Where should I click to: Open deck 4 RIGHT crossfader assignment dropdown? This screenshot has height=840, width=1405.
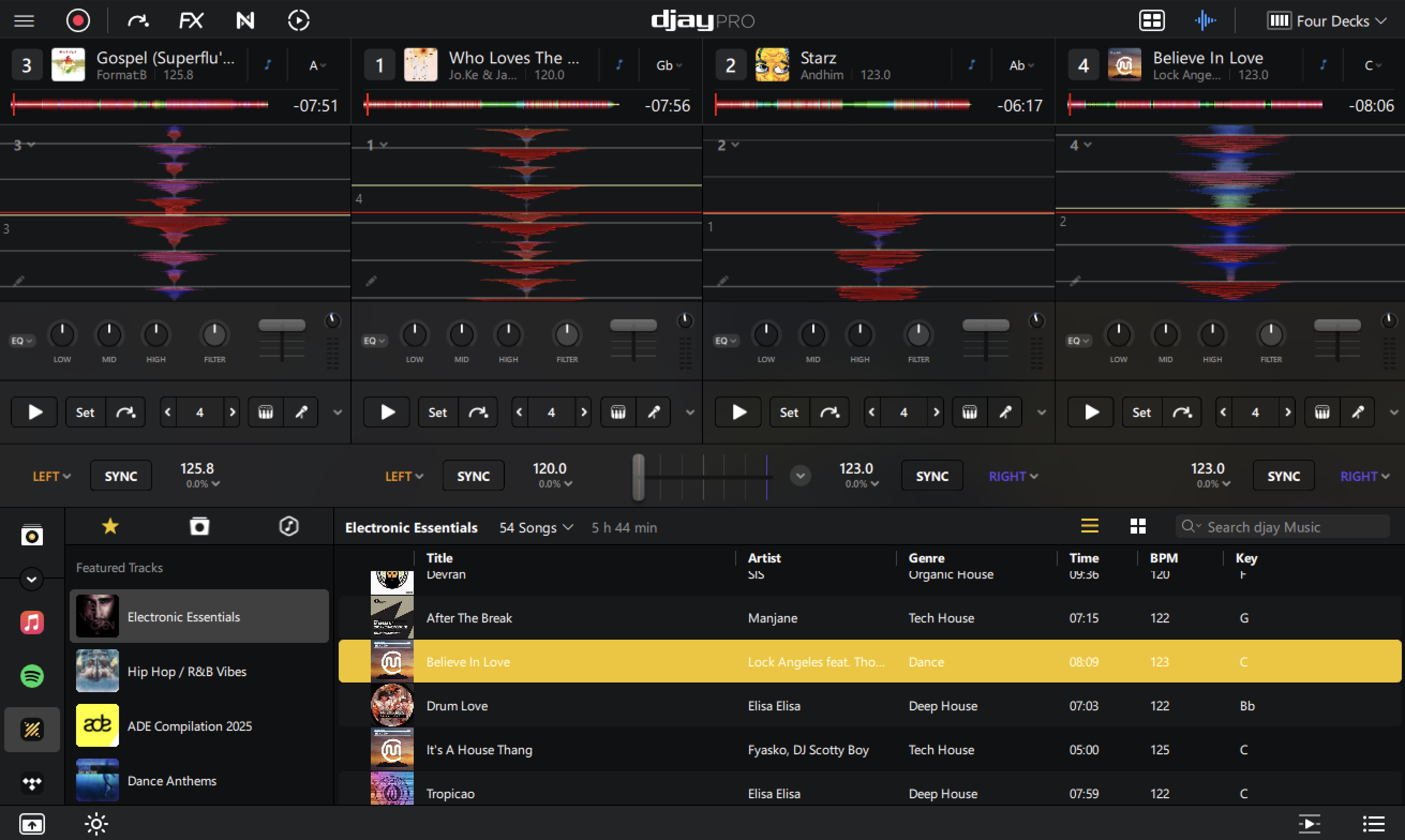coord(1365,476)
